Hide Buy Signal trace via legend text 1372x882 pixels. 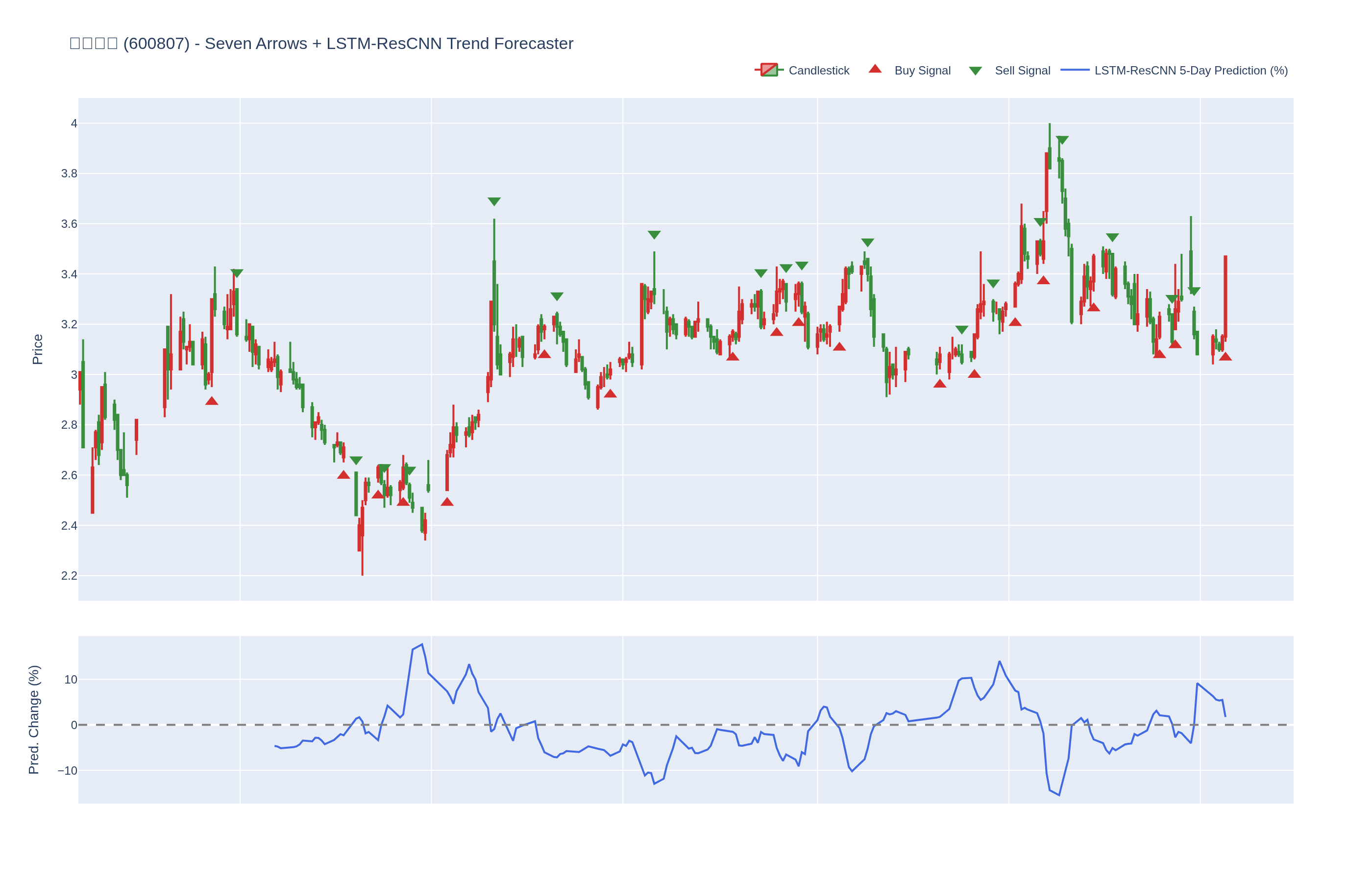(923, 71)
